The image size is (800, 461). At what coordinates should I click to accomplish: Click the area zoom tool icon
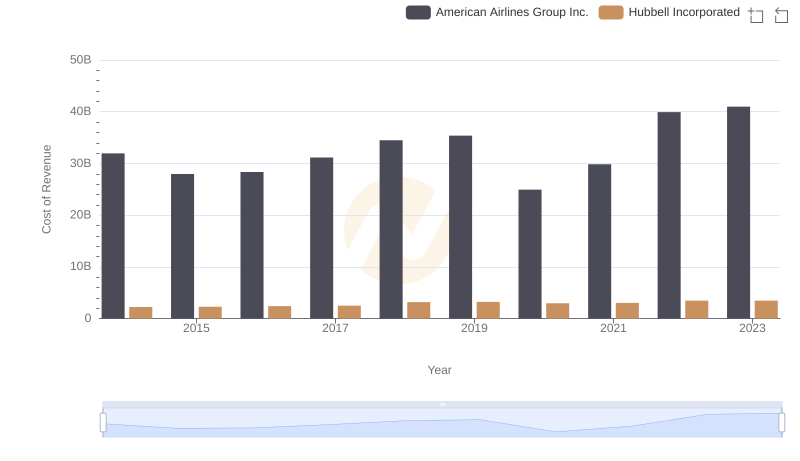(x=756, y=15)
